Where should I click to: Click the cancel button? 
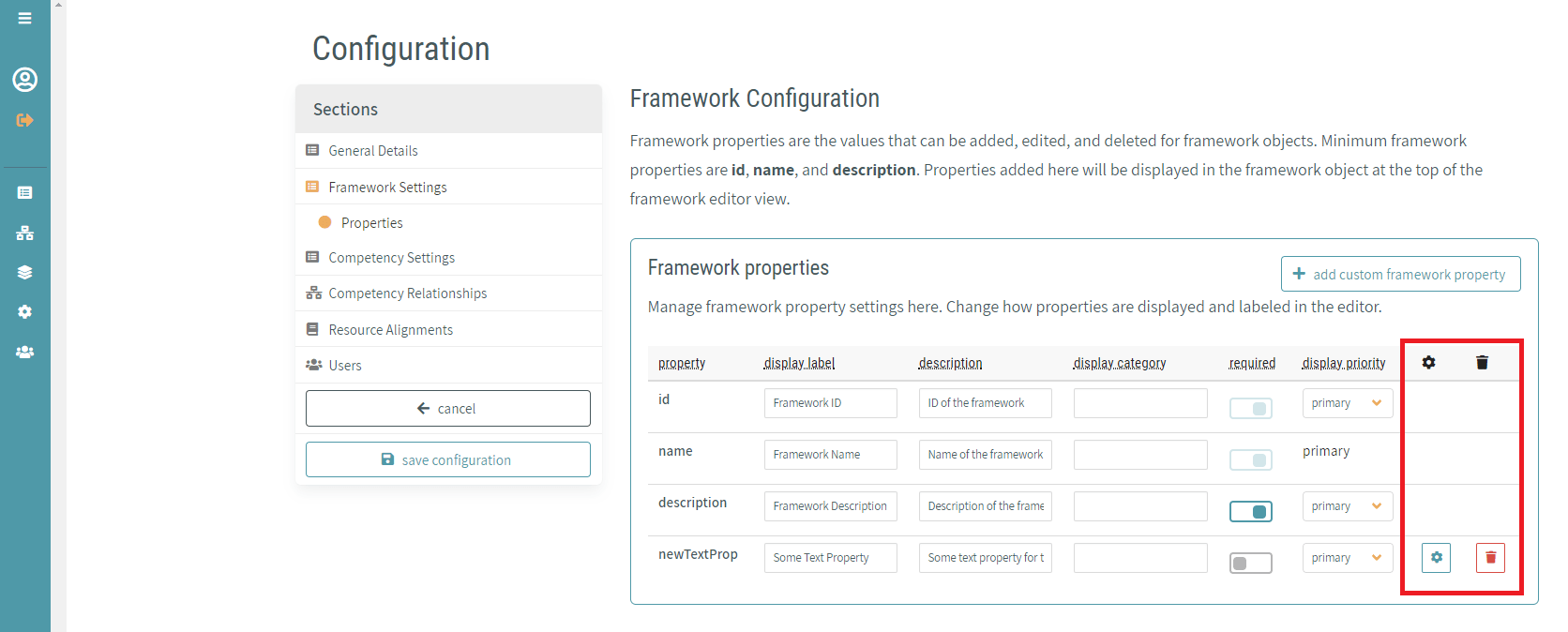pos(448,408)
